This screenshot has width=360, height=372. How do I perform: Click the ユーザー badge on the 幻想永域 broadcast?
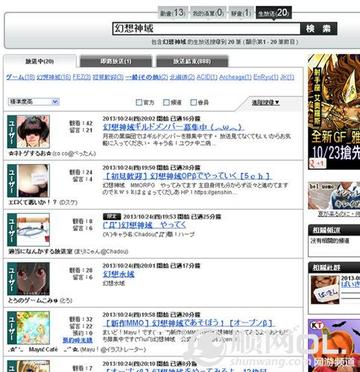12,279
